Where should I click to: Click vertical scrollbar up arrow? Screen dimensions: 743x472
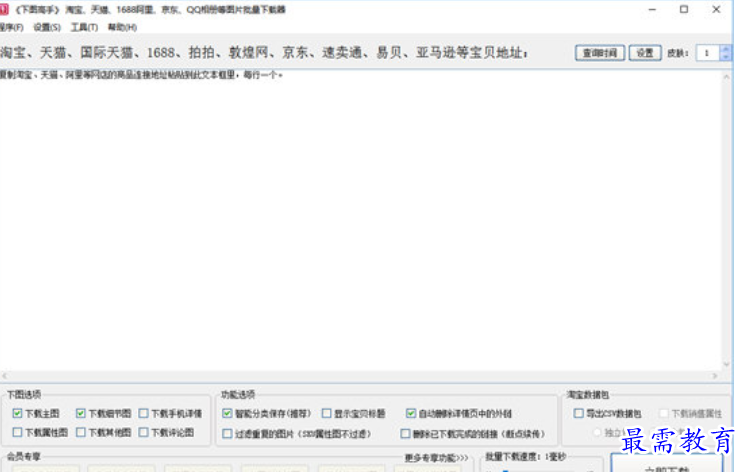pos(726,76)
